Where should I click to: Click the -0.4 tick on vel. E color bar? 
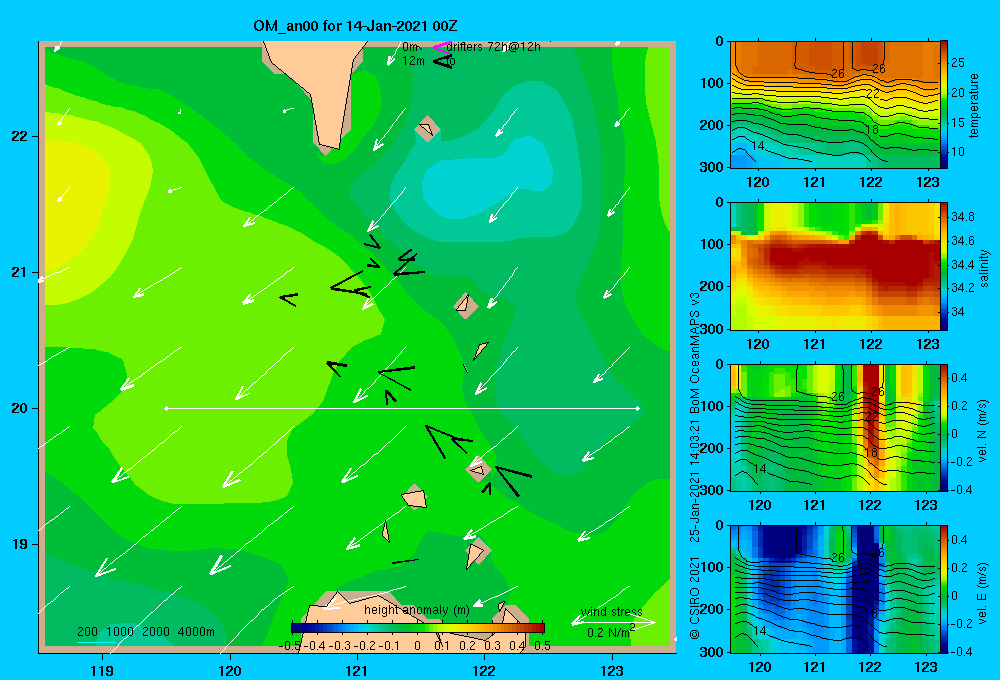(960, 651)
